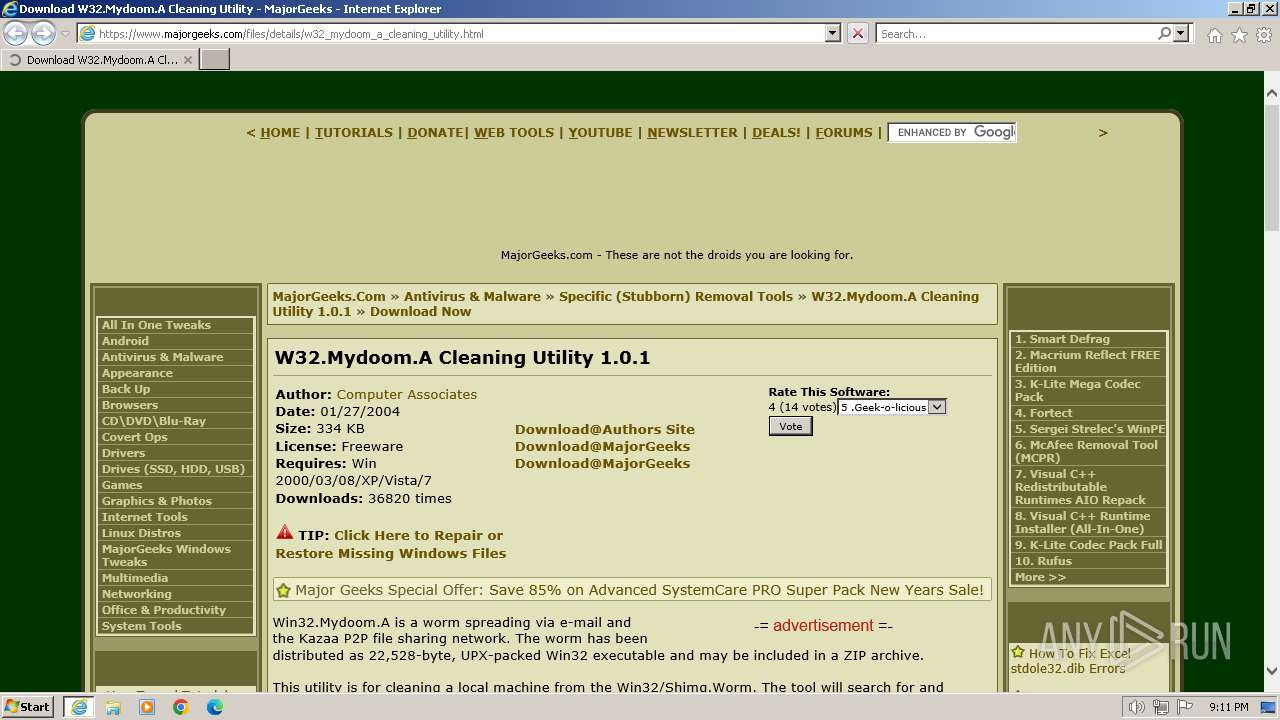Click Download@Authors Site link
The height and width of the screenshot is (720, 1280).
(605, 430)
